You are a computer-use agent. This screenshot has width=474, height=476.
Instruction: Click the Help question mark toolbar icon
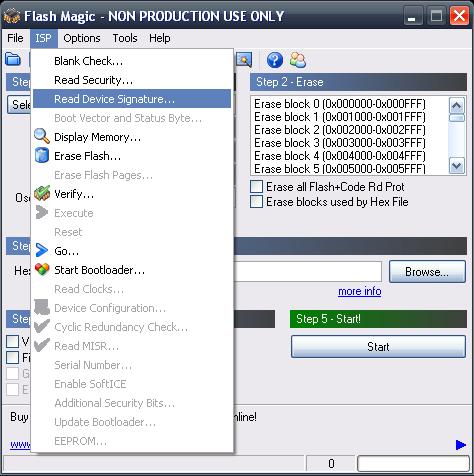[275, 60]
